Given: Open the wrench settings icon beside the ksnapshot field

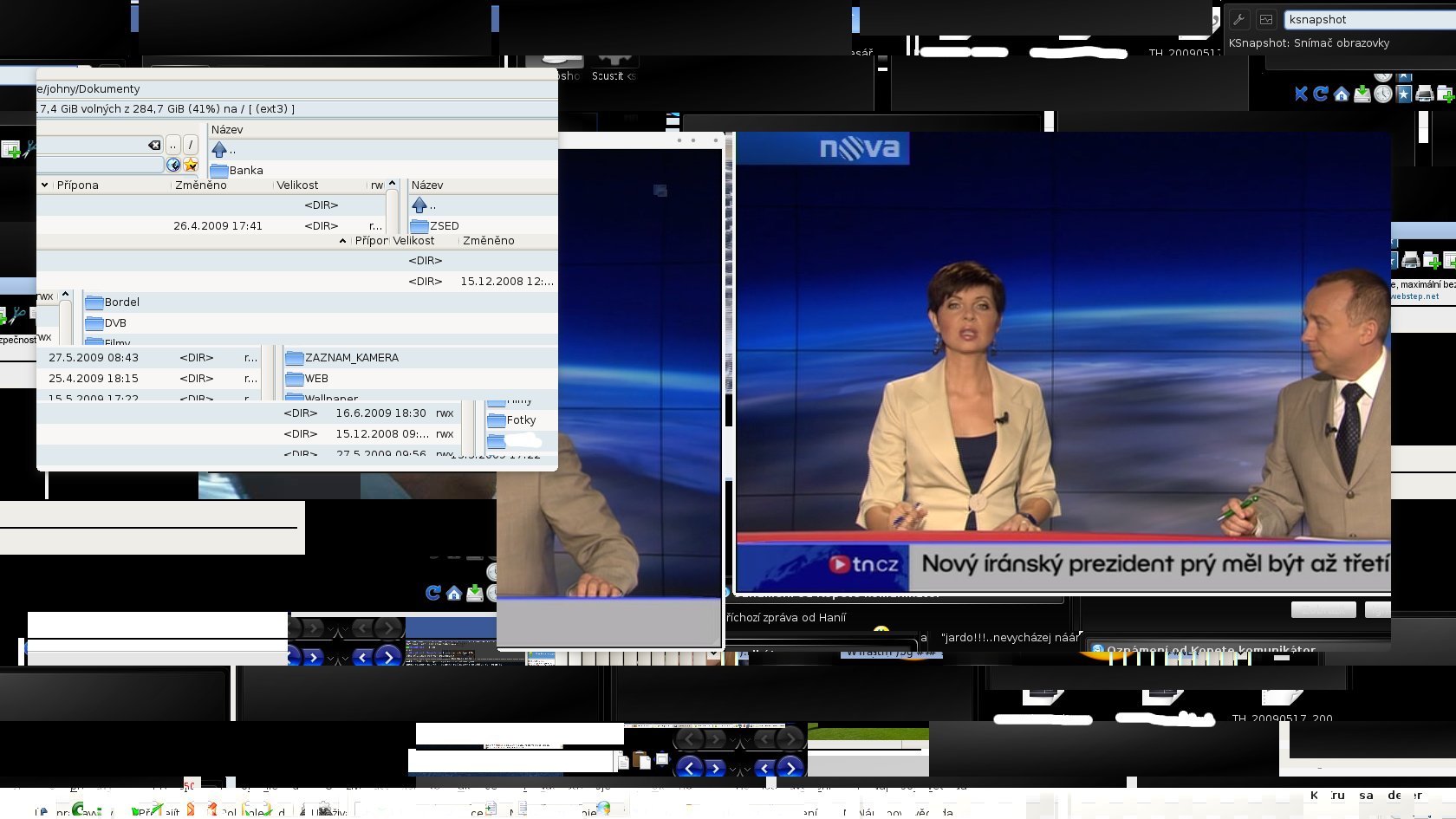Looking at the screenshot, I should (x=1239, y=19).
